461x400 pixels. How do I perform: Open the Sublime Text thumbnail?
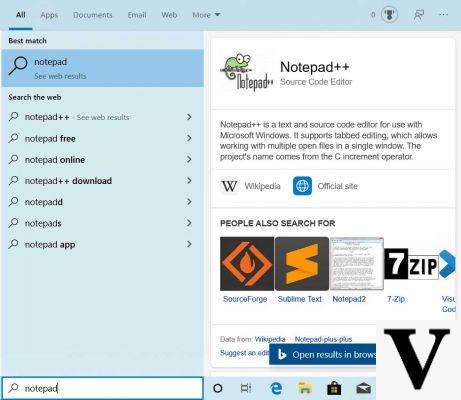(x=302, y=264)
